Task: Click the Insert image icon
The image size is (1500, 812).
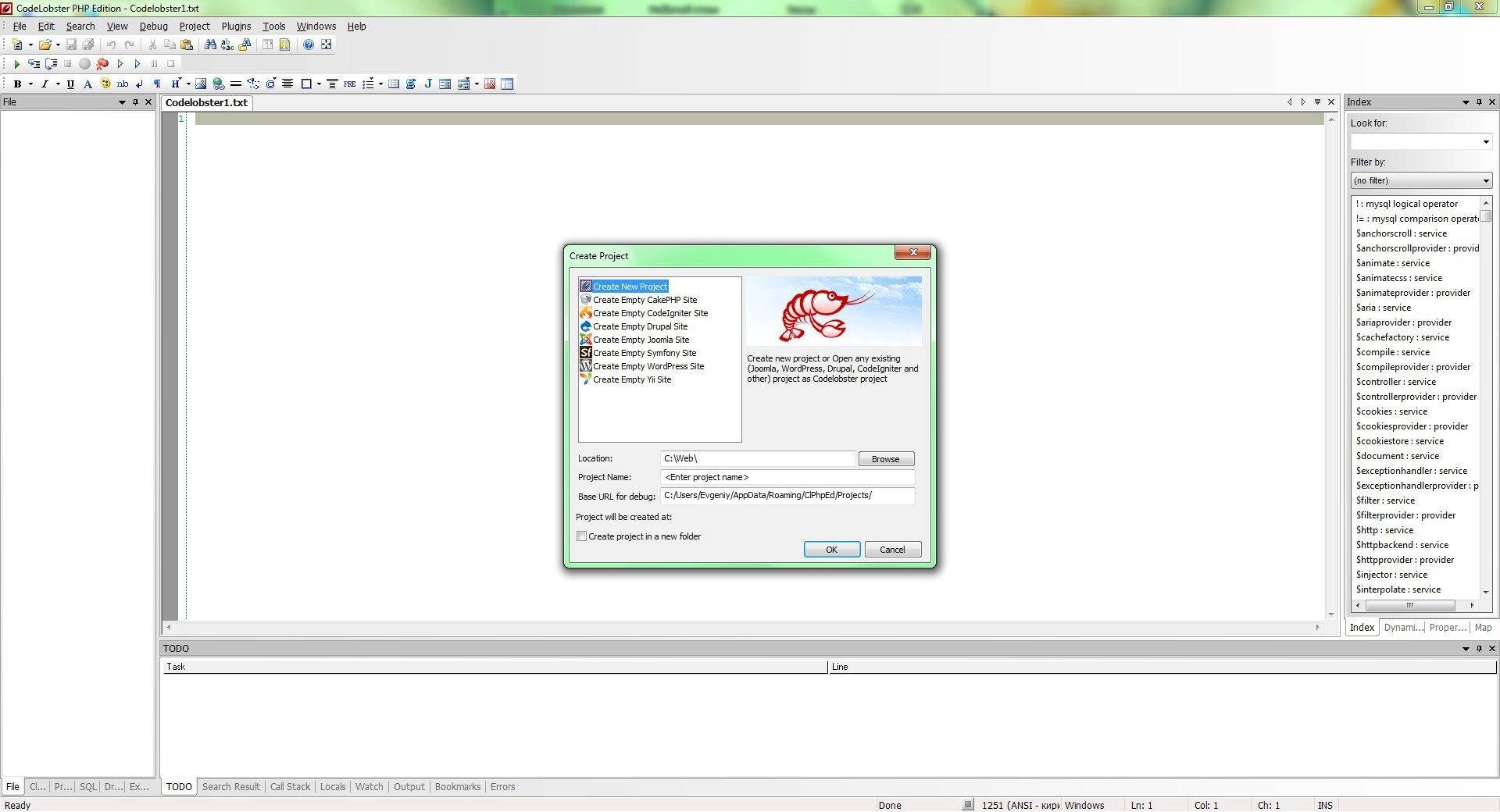Action: coord(201,84)
